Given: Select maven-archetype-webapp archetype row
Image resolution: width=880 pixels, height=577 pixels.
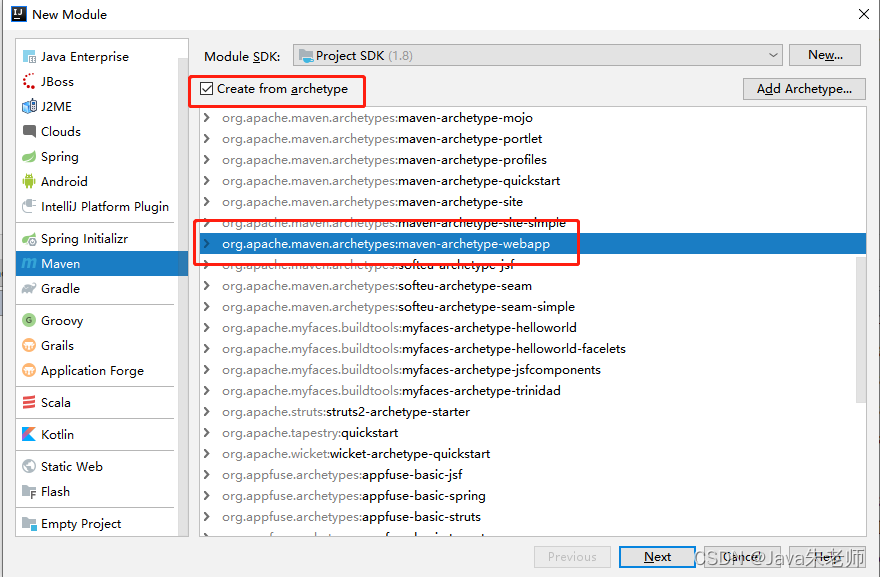Looking at the screenshot, I should pyautogui.click(x=533, y=244).
